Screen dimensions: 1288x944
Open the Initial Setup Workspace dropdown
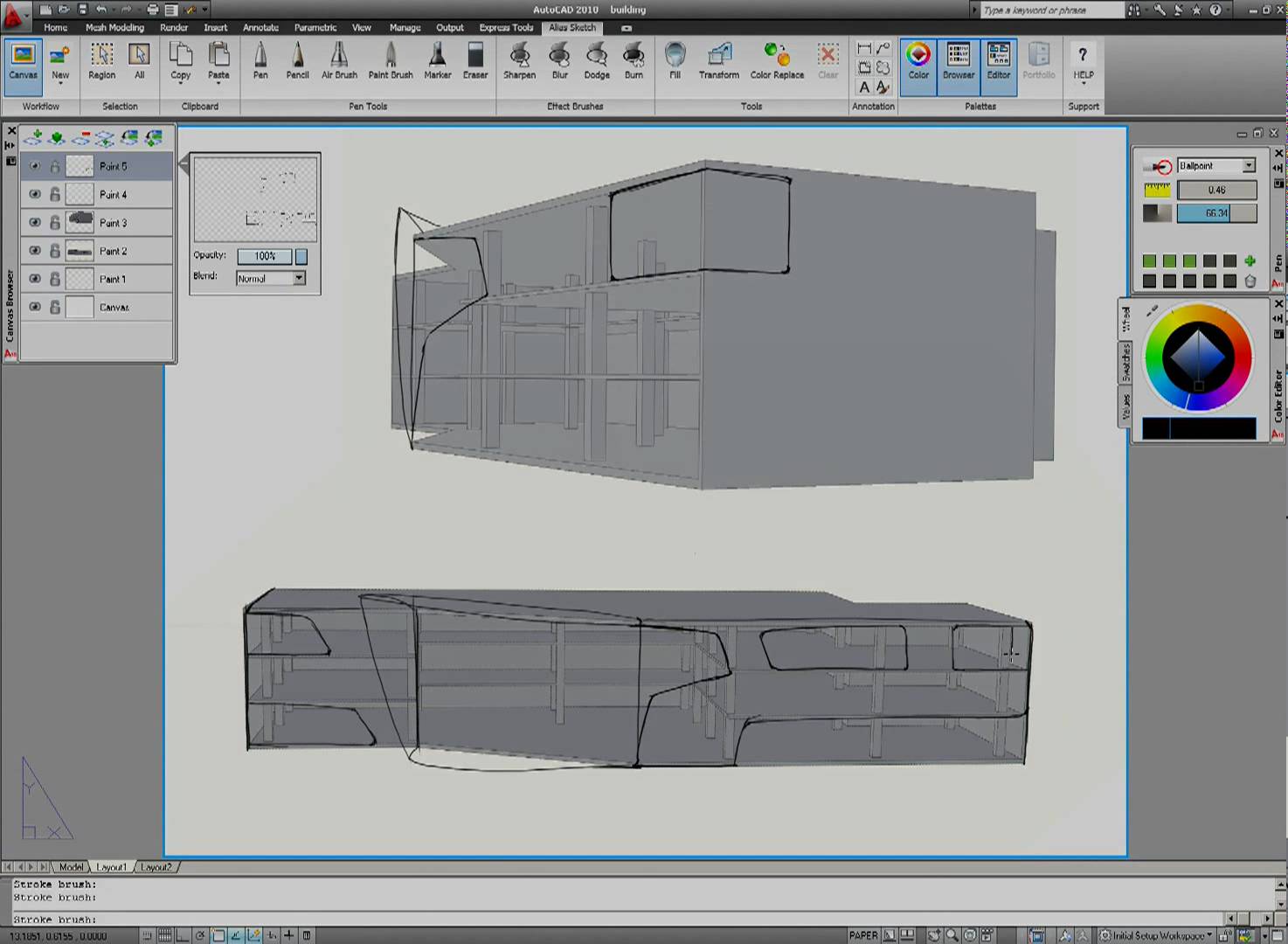click(1161, 935)
